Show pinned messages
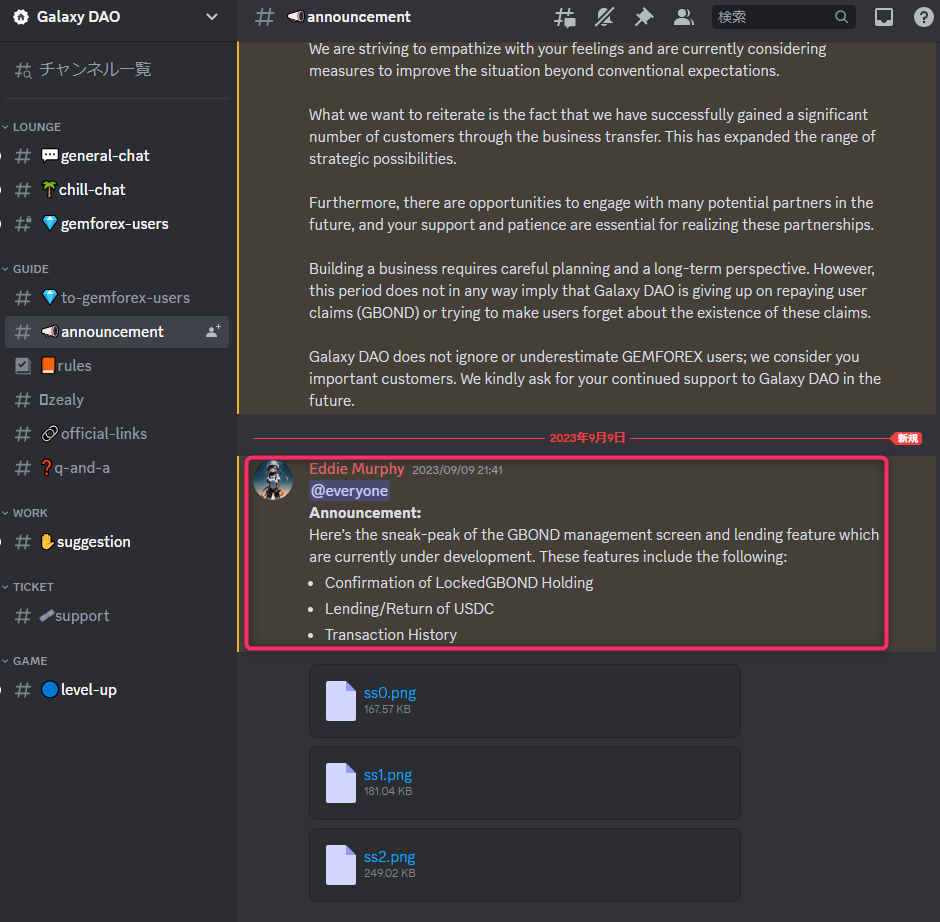Viewport: 940px width, 922px height. pos(644,17)
